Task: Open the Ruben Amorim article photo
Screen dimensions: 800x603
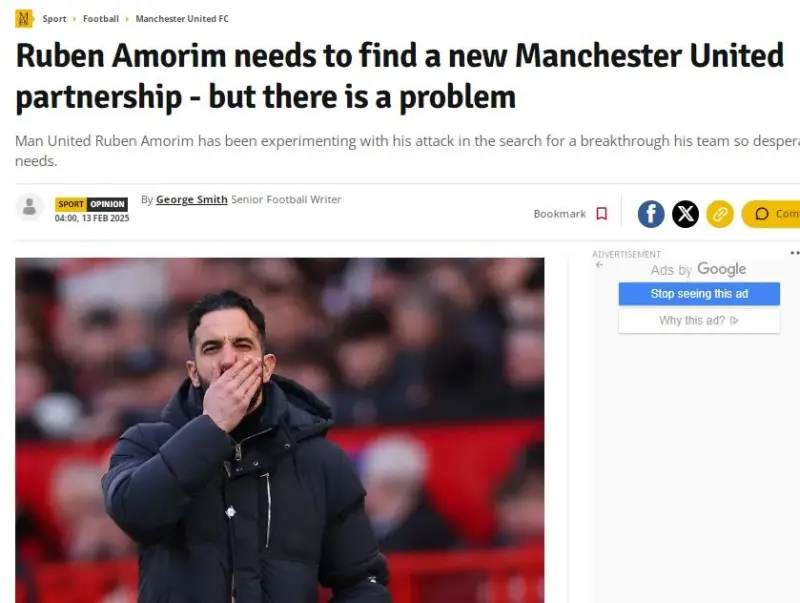Action: click(x=280, y=430)
